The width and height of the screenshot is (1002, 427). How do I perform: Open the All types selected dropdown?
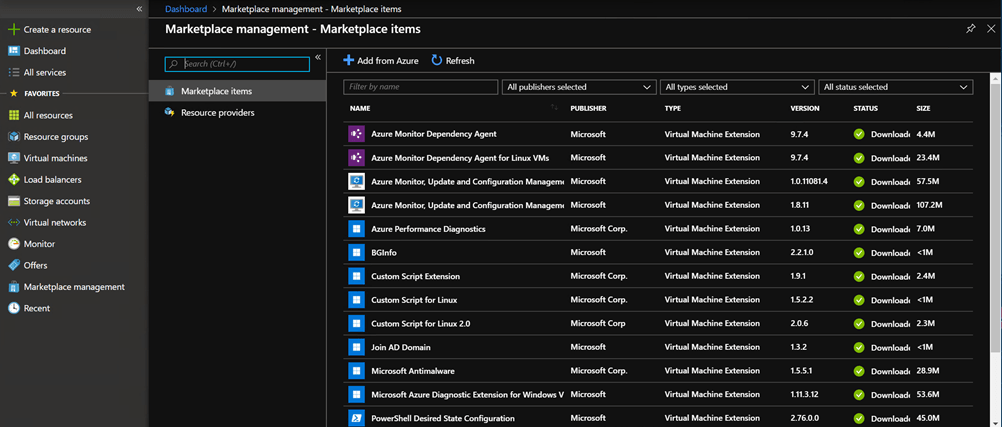pos(737,87)
